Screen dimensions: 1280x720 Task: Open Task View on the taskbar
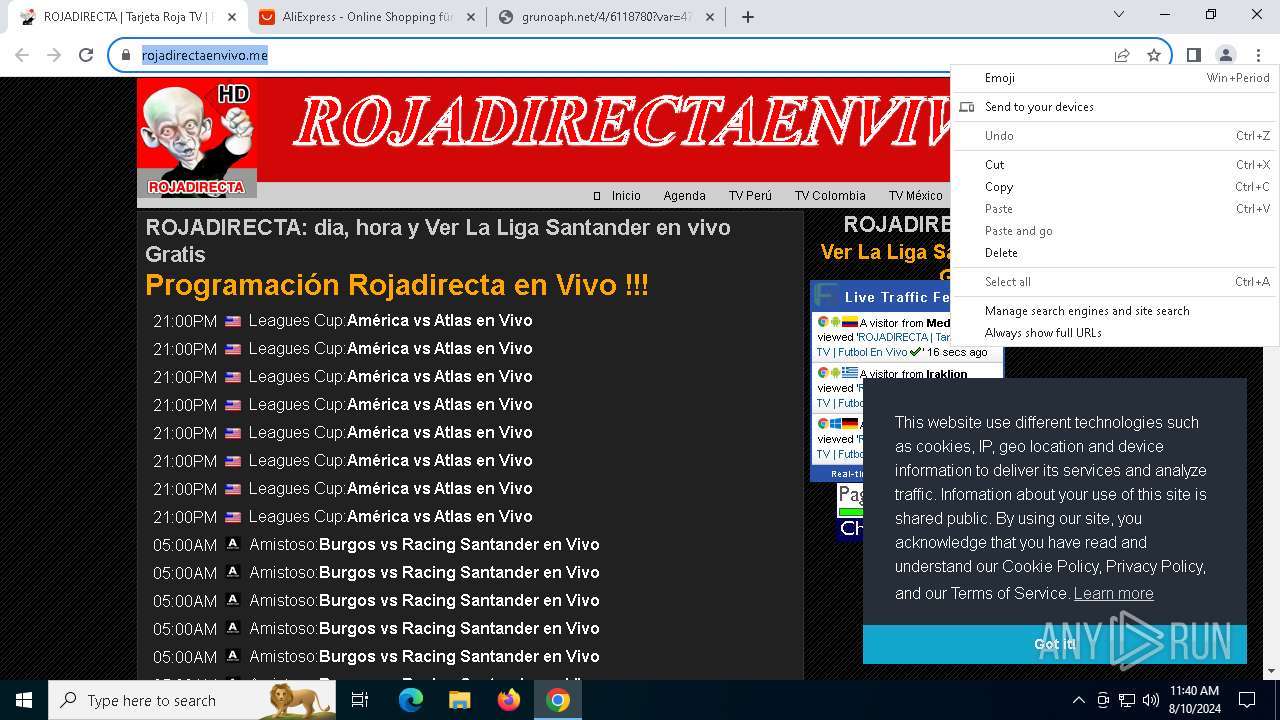click(360, 700)
